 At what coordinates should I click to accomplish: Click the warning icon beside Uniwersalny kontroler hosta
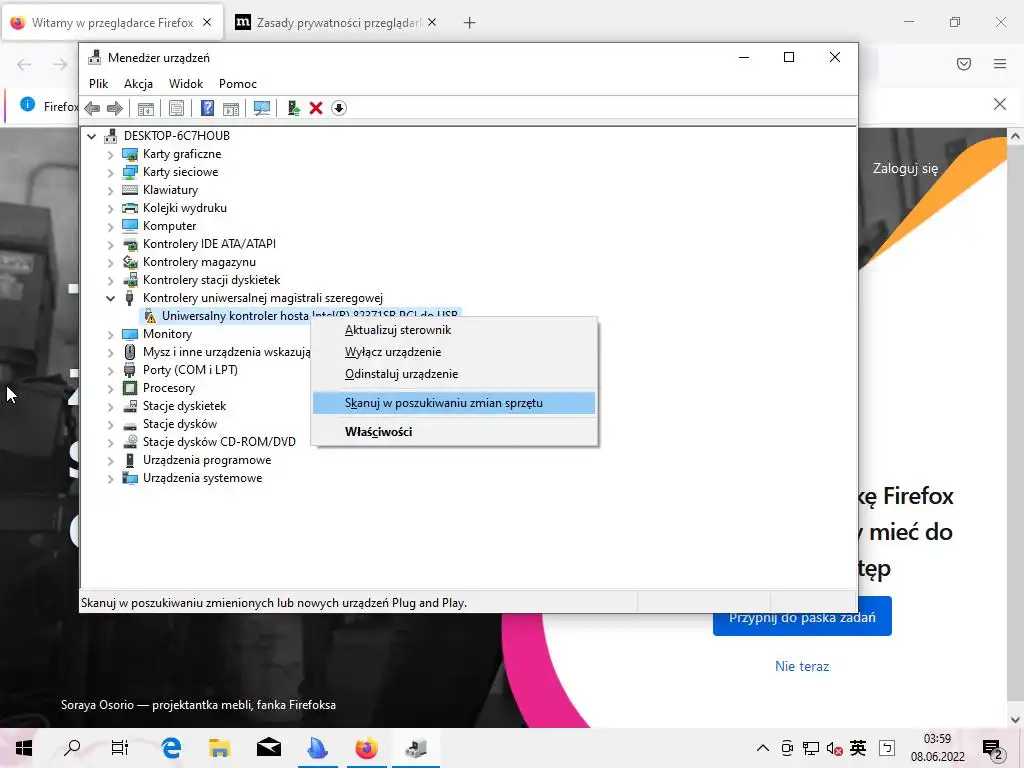[150, 316]
